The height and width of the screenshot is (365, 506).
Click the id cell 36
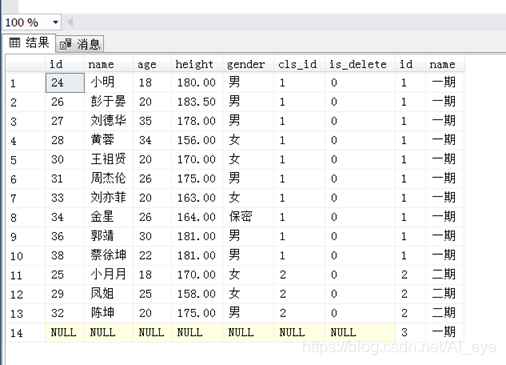pos(65,236)
